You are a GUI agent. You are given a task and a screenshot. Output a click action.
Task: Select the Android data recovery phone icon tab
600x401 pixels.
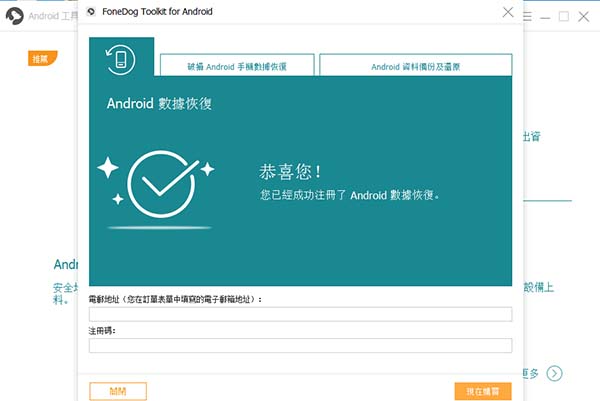click(121, 57)
